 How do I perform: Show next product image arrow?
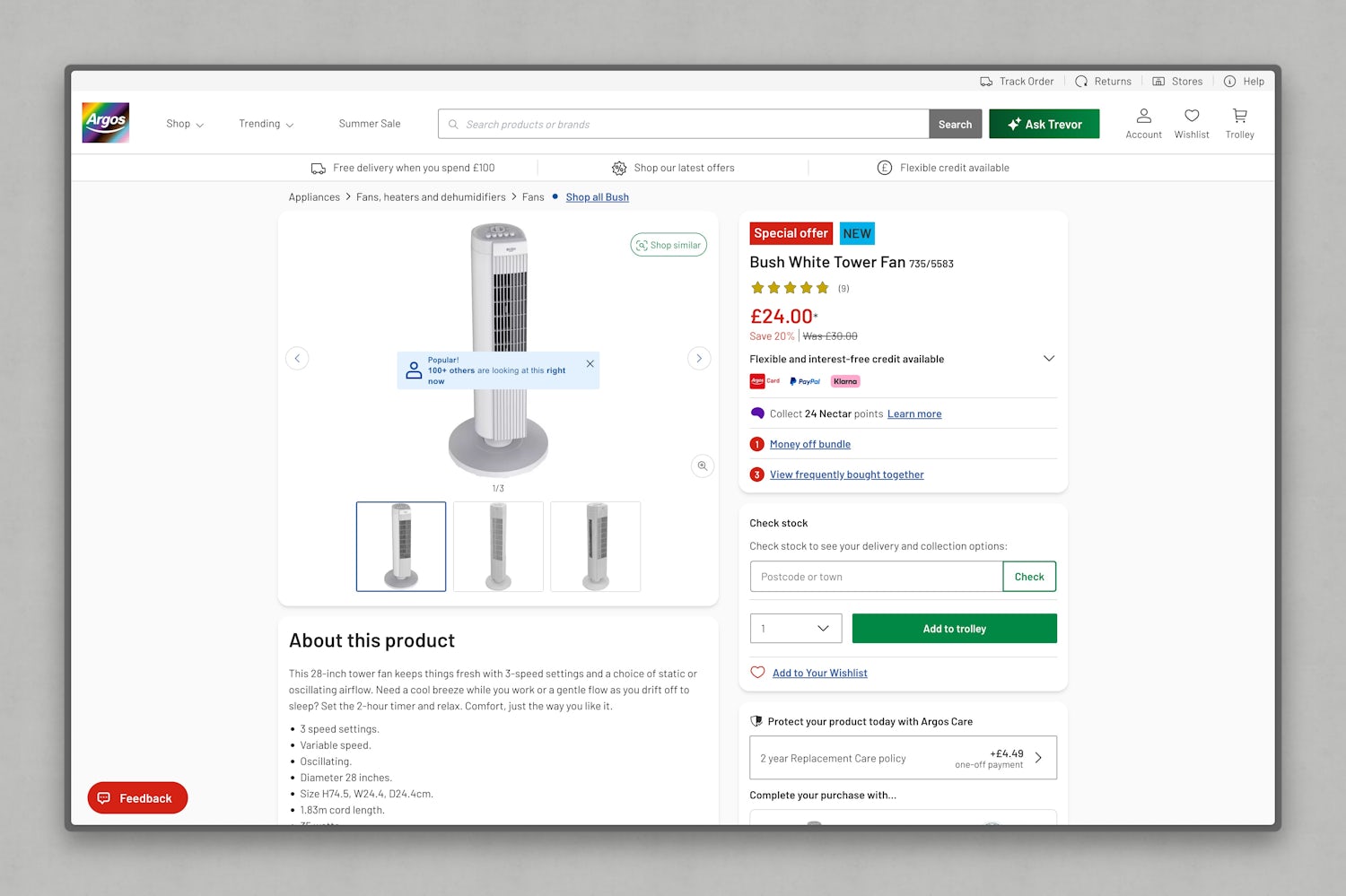point(699,358)
